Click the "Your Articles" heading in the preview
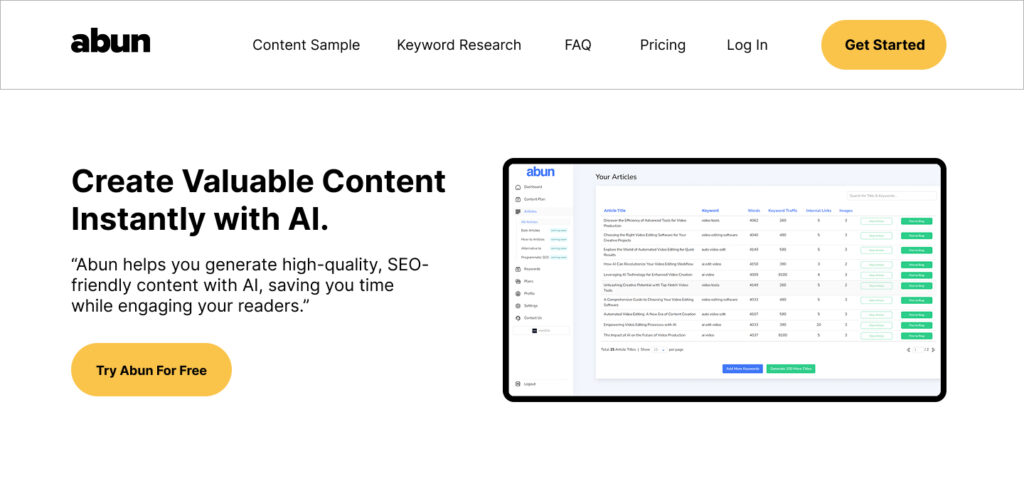The height and width of the screenshot is (486, 1024). click(616, 177)
